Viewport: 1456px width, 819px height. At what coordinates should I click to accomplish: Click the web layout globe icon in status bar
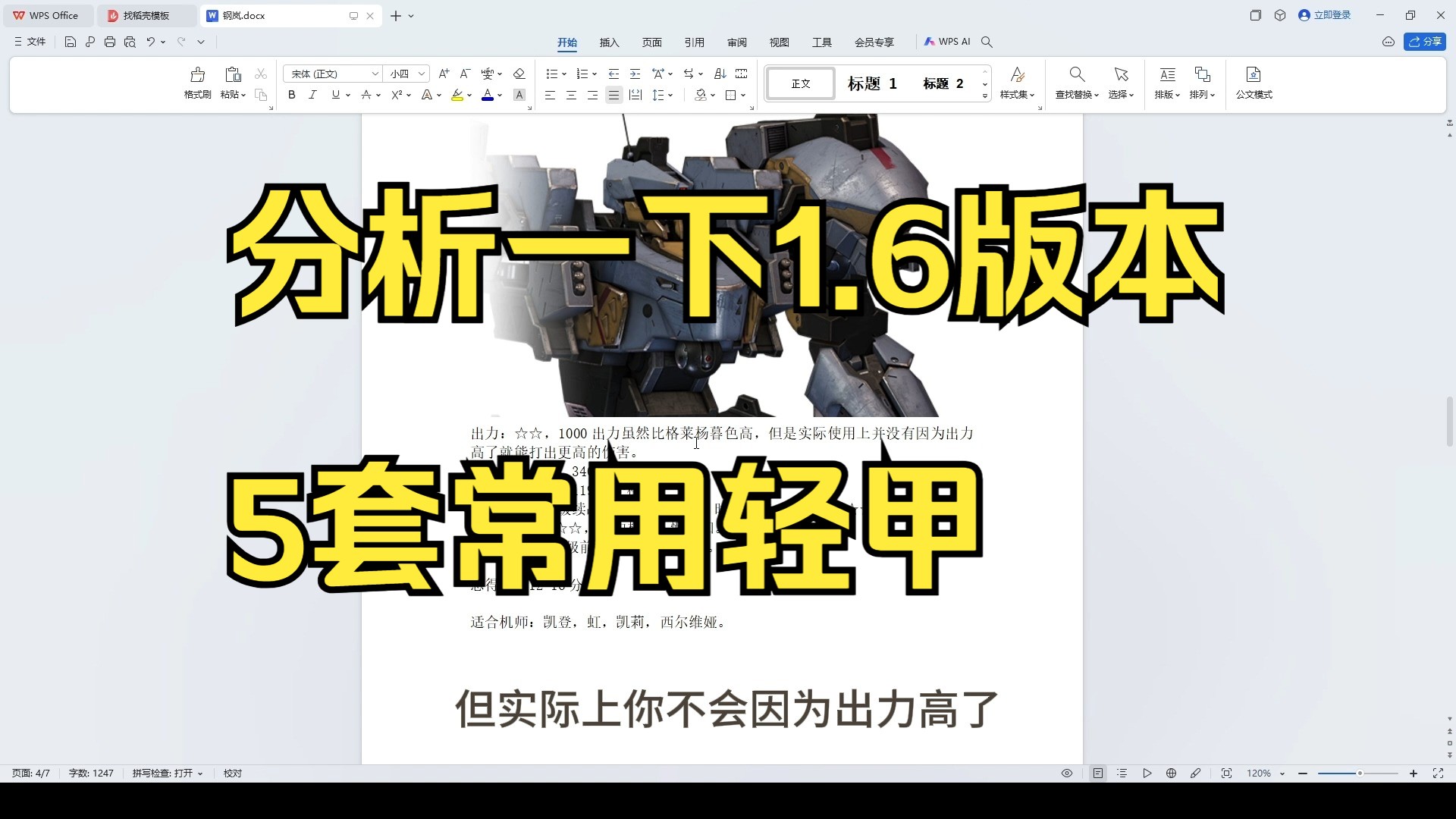(x=1172, y=773)
